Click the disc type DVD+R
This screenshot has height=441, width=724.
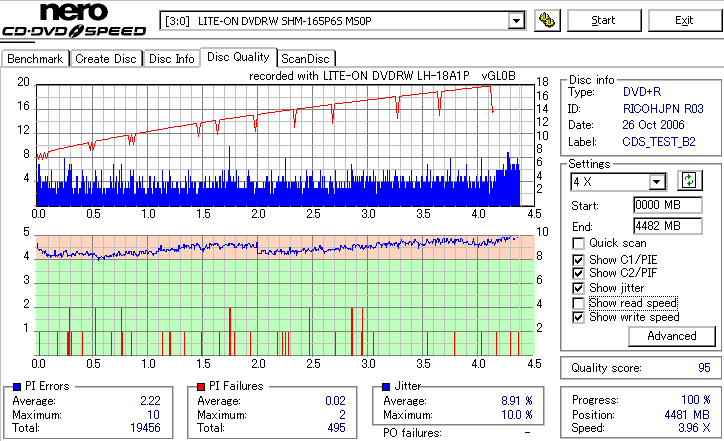tap(642, 92)
